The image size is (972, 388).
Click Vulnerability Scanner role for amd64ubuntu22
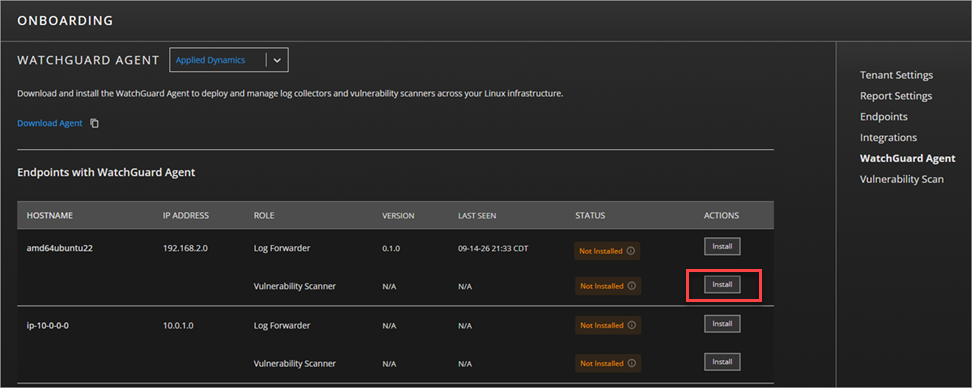(293, 286)
